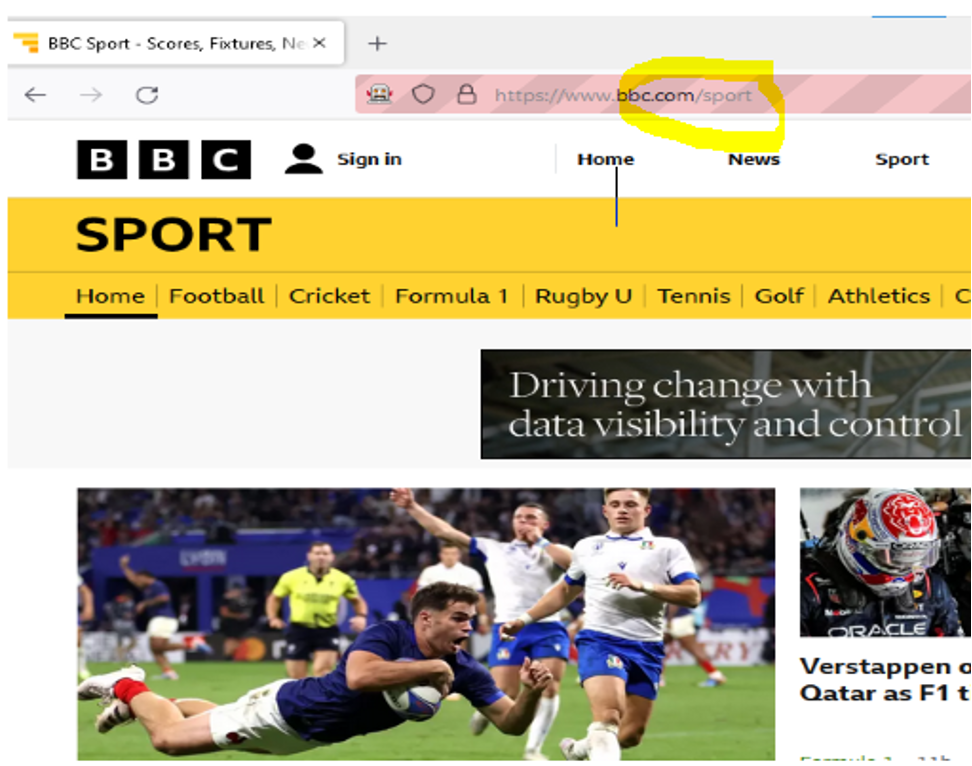Go to the Formula 1 section
972x766 pixels.
[451, 296]
